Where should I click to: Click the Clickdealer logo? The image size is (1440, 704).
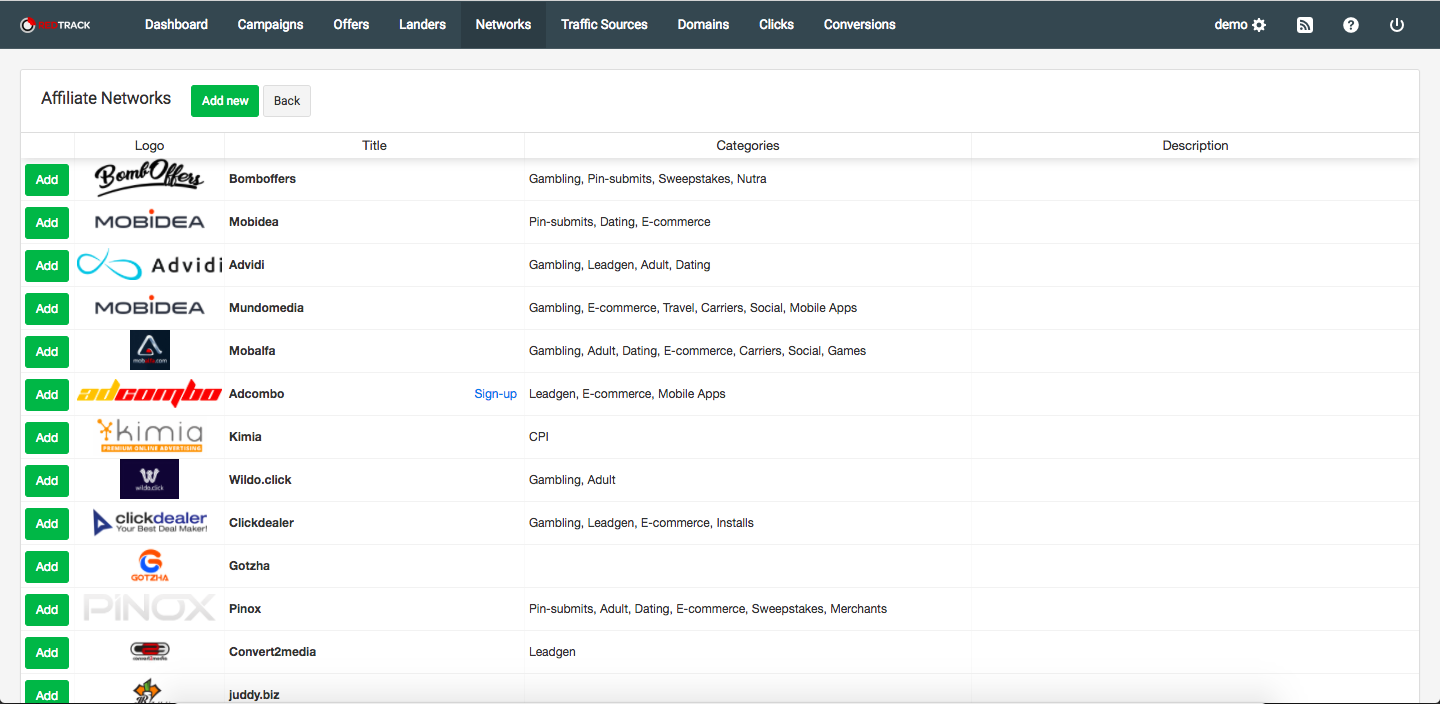[149, 522]
